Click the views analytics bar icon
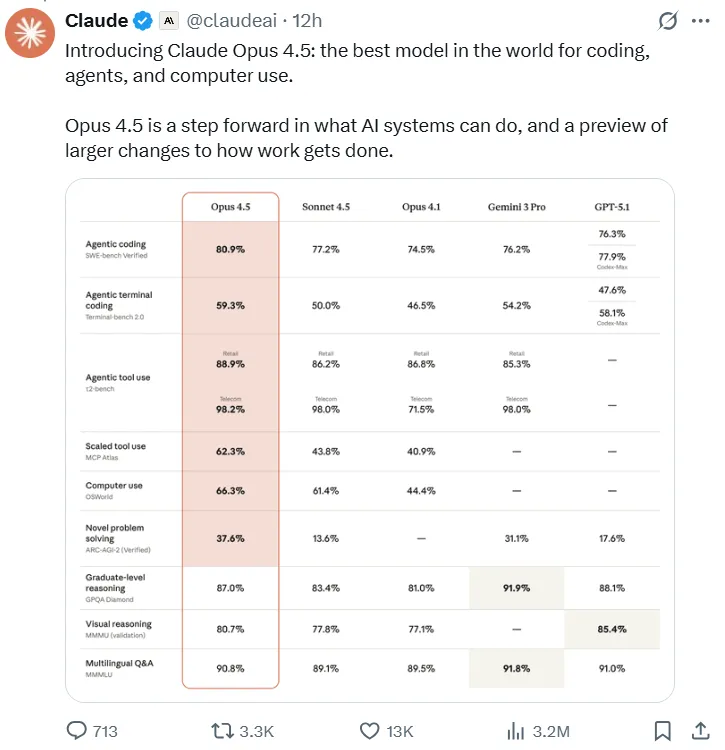This screenshot has height=750, width=725. [x=517, y=731]
